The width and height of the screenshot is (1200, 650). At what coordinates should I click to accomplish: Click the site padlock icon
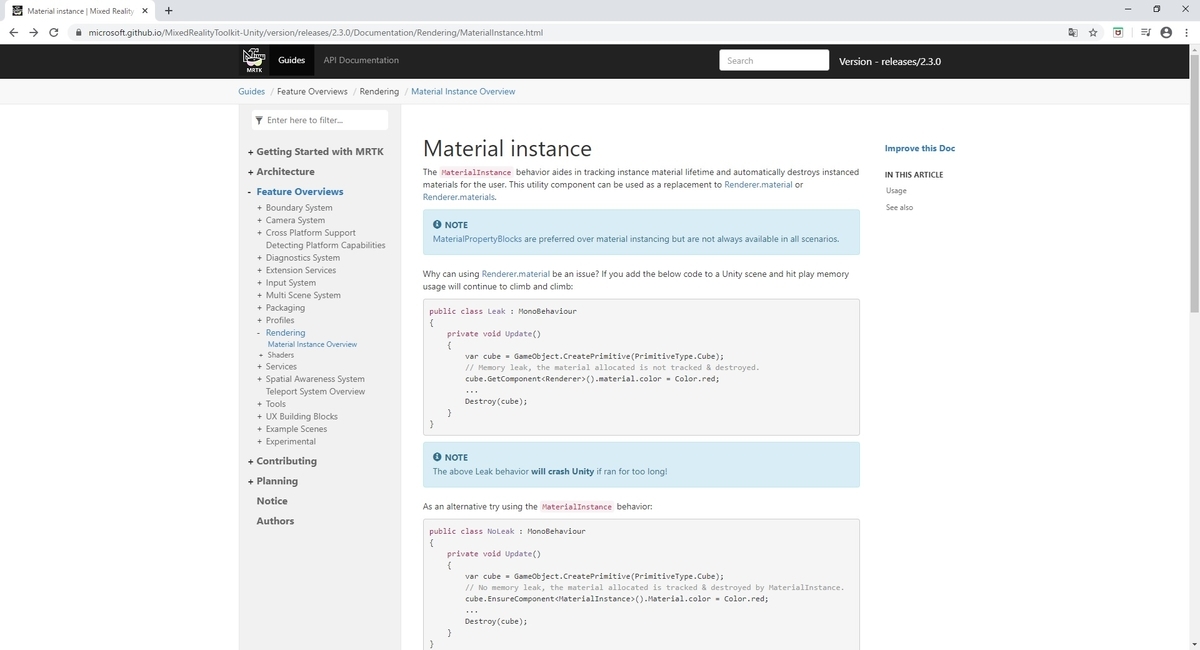tap(78, 32)
